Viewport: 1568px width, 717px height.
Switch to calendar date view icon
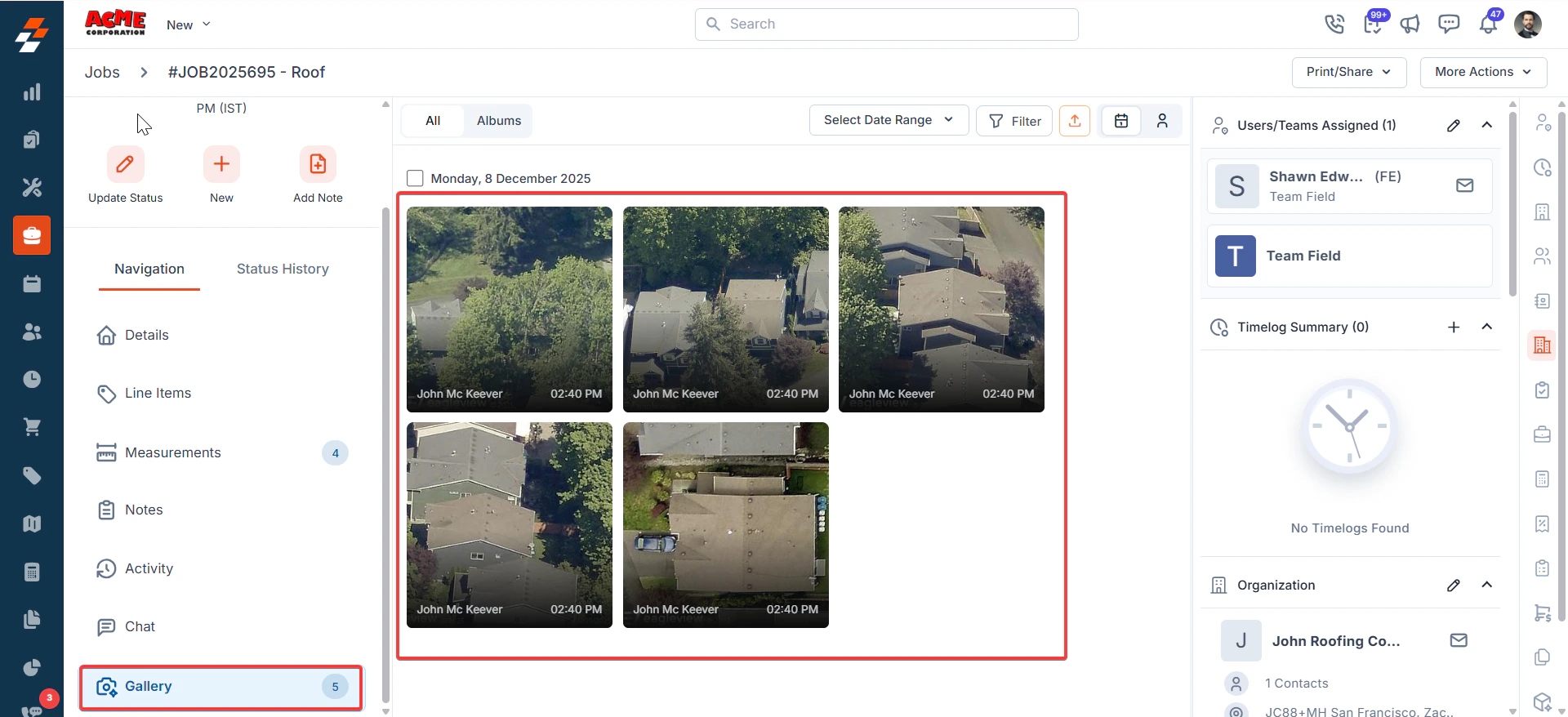tap(1121, 121)
